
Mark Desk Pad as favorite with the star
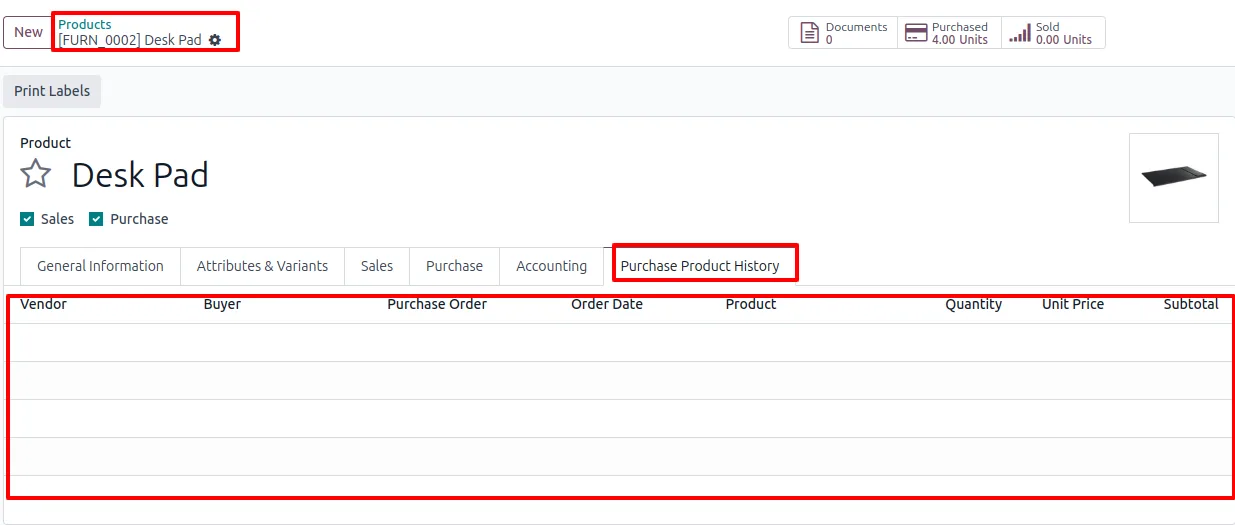[36, 174]
